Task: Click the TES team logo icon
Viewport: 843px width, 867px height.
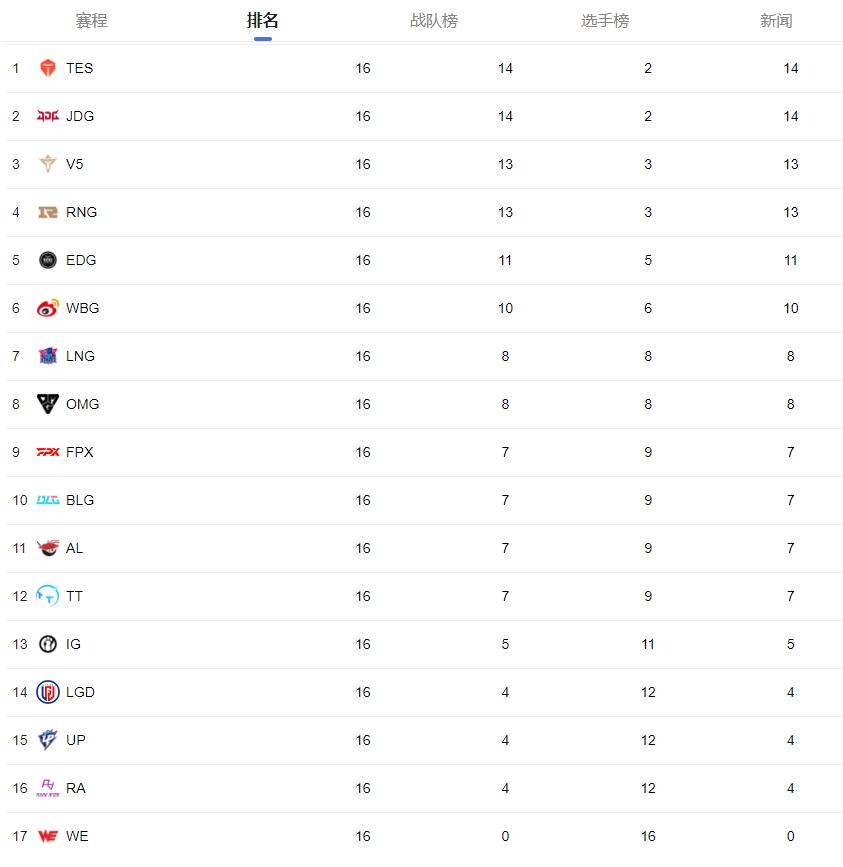Action: click(x=48, y=68)
